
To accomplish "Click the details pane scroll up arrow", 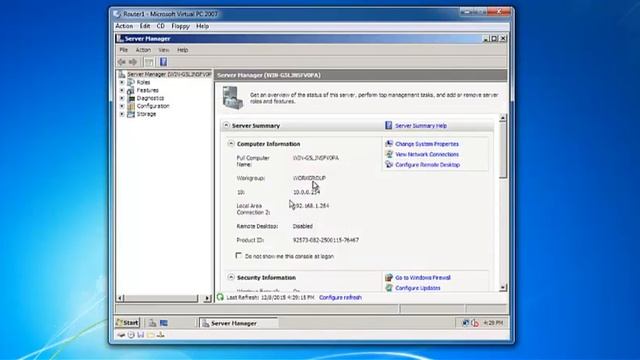I will [503, 118].
